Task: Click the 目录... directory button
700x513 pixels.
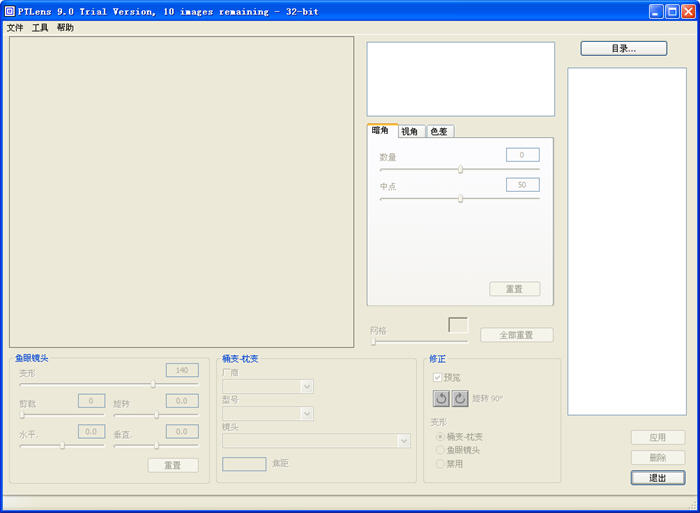Action: tap(624, 49)
